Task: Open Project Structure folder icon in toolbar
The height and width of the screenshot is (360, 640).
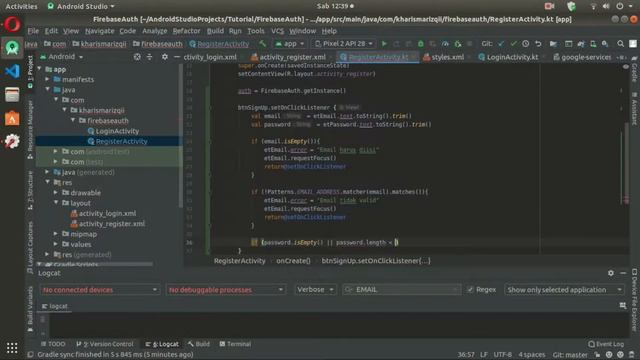Action: coord(553,44)
